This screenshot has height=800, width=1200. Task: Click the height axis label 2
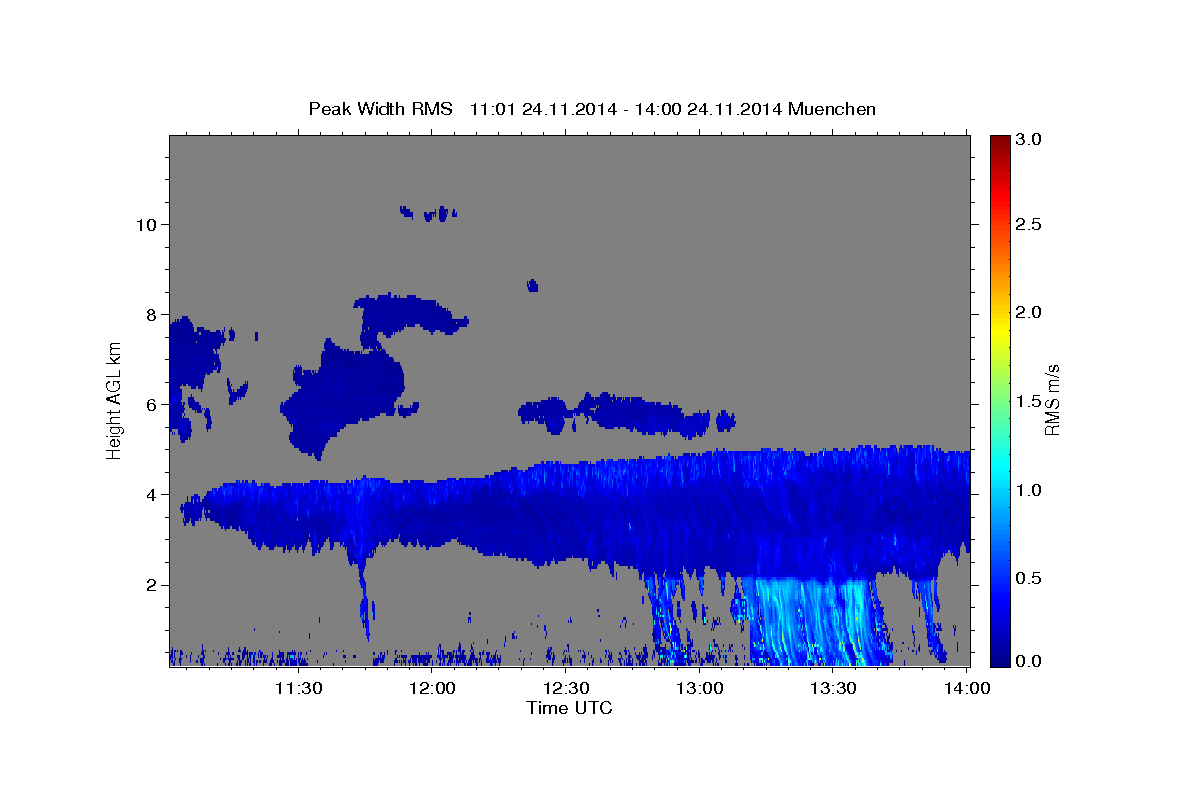[x=151, y=585]
